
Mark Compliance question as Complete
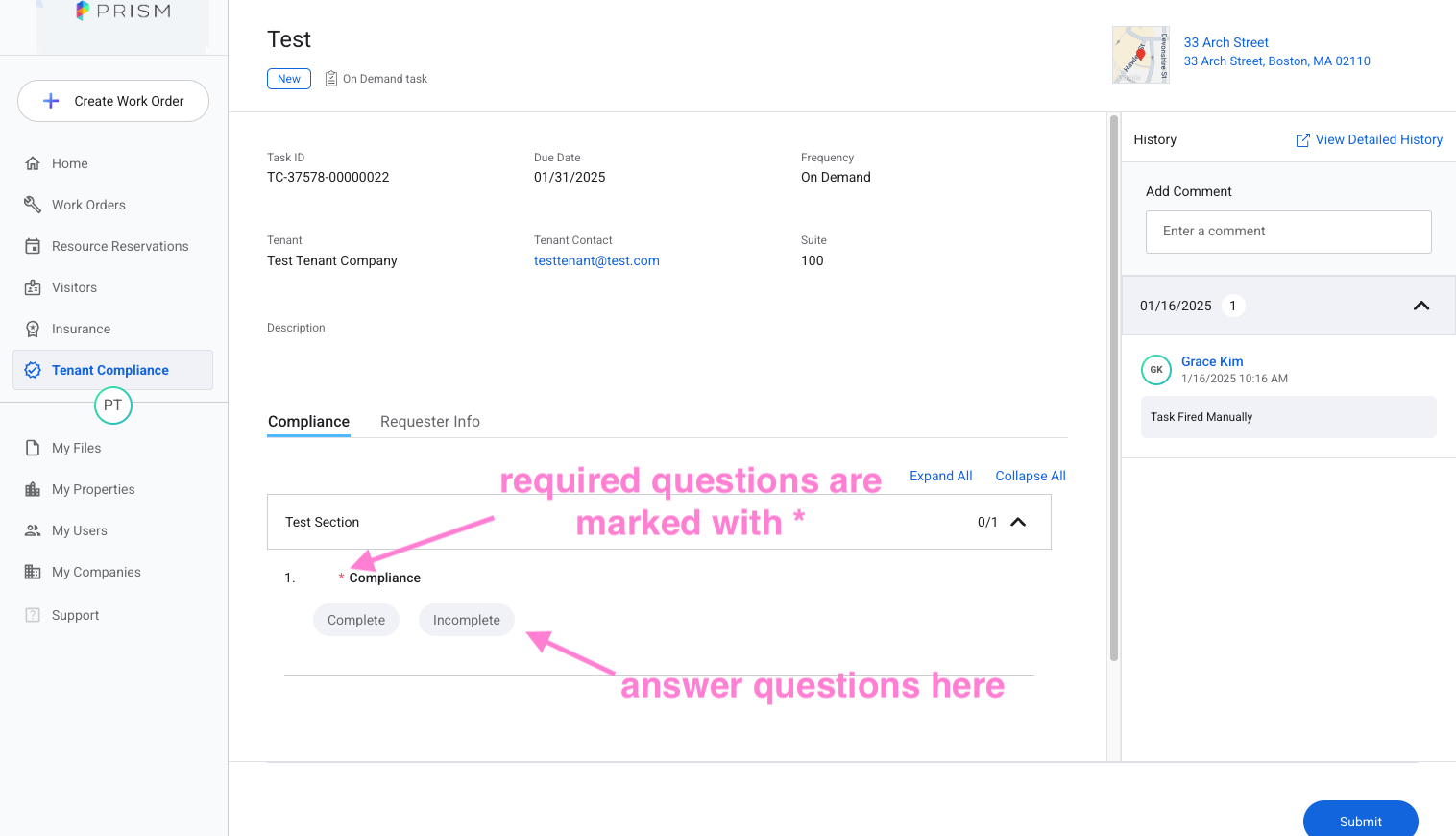click(356, 620)
